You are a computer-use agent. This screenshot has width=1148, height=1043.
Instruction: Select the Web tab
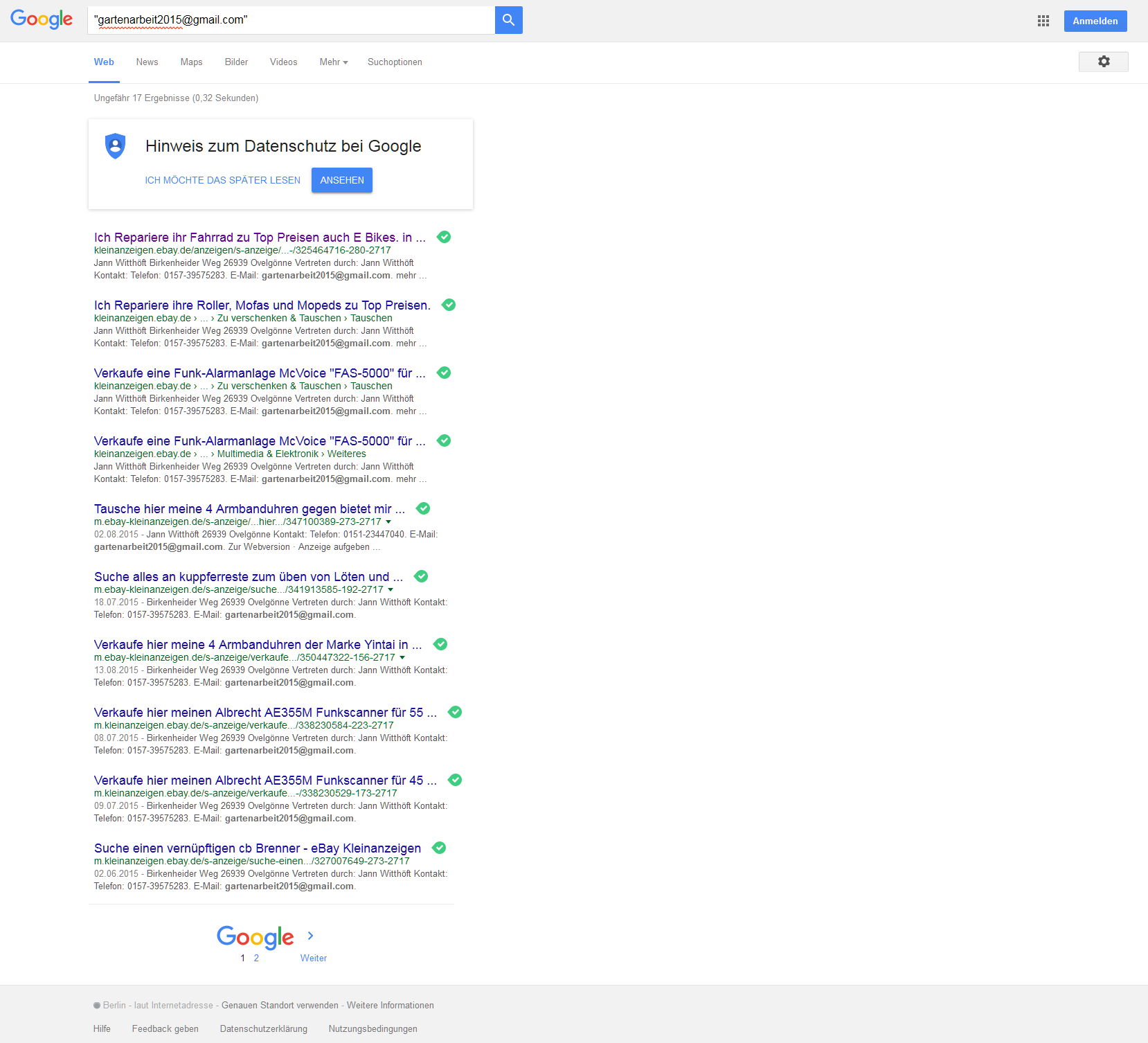104,62
